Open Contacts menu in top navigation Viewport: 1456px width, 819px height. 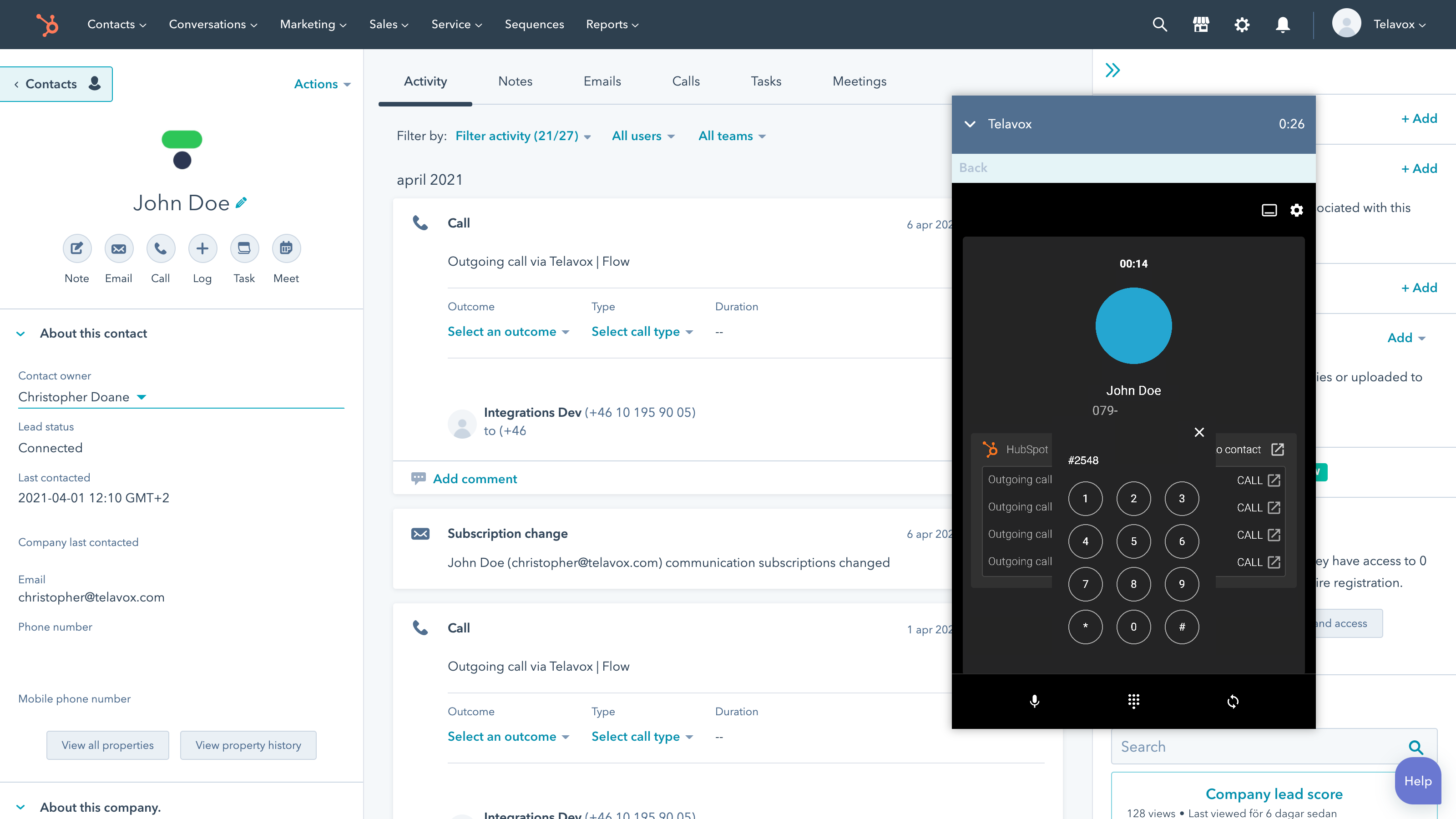point(117,24)
